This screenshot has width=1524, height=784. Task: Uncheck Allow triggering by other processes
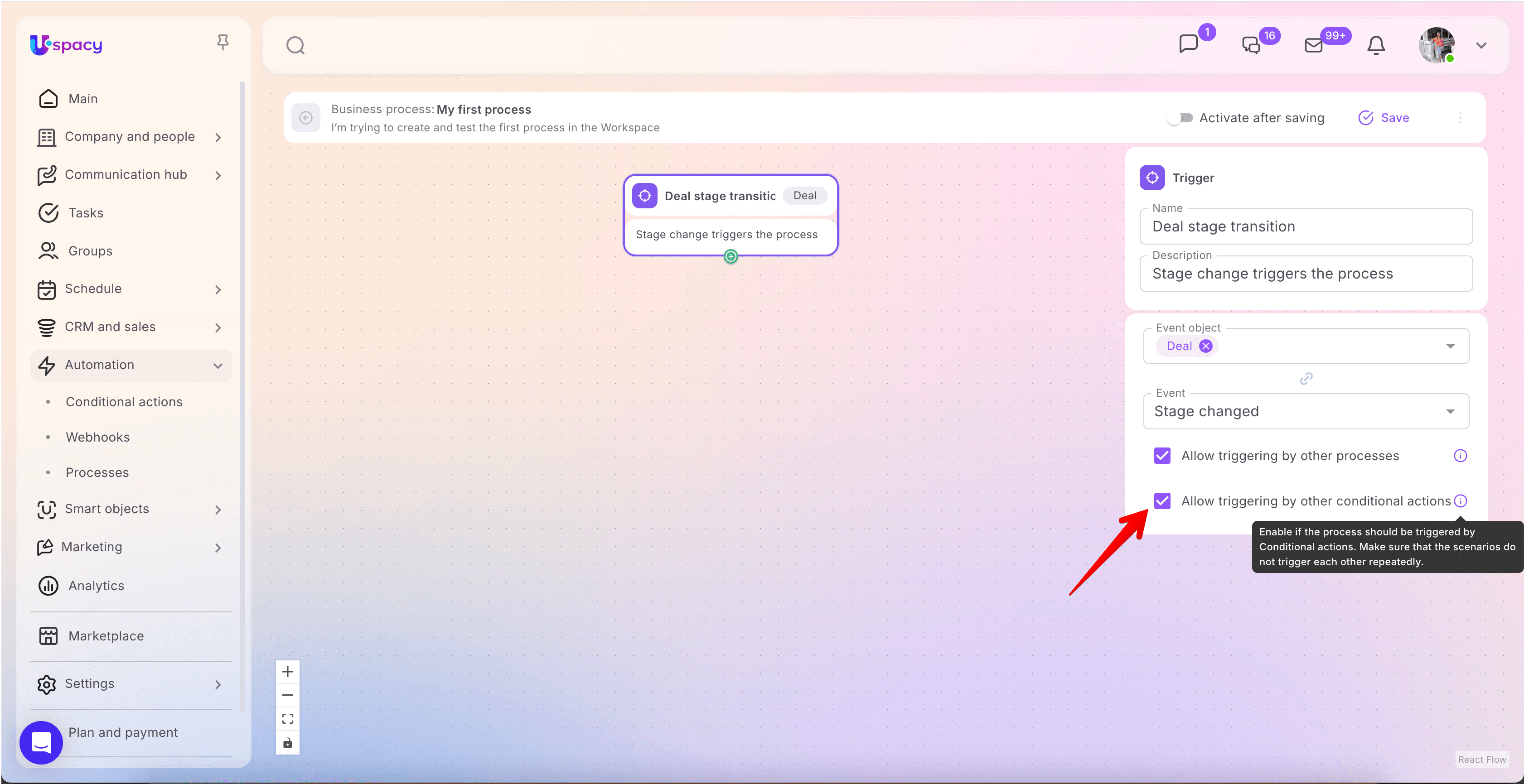pos(1162,456)
